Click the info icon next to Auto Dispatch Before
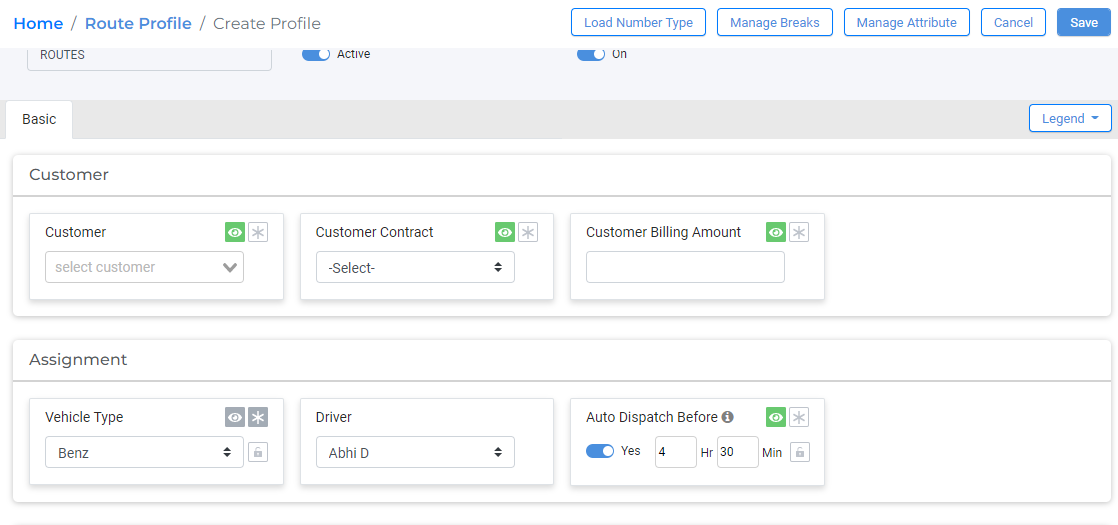The width and height of the screenshot is (1118, 525). 727,417
